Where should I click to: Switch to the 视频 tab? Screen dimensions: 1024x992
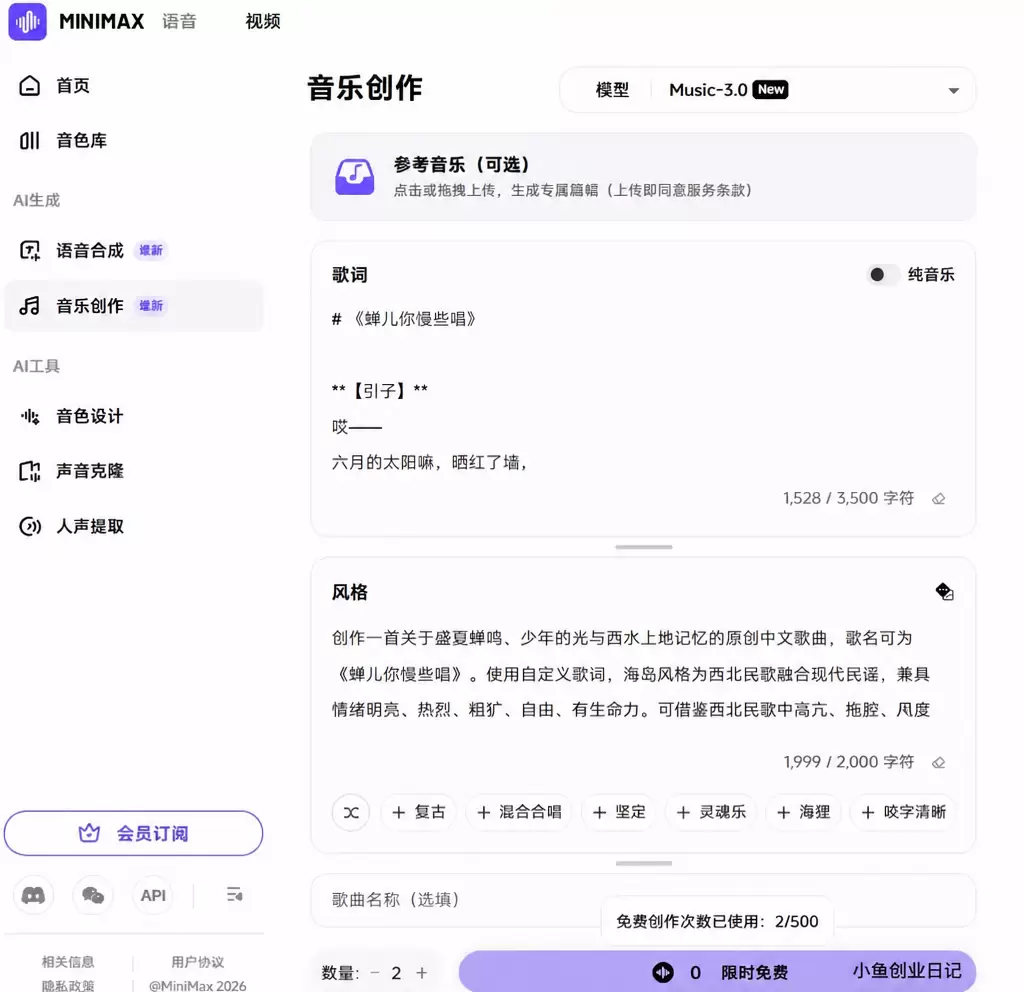[263, 22]
